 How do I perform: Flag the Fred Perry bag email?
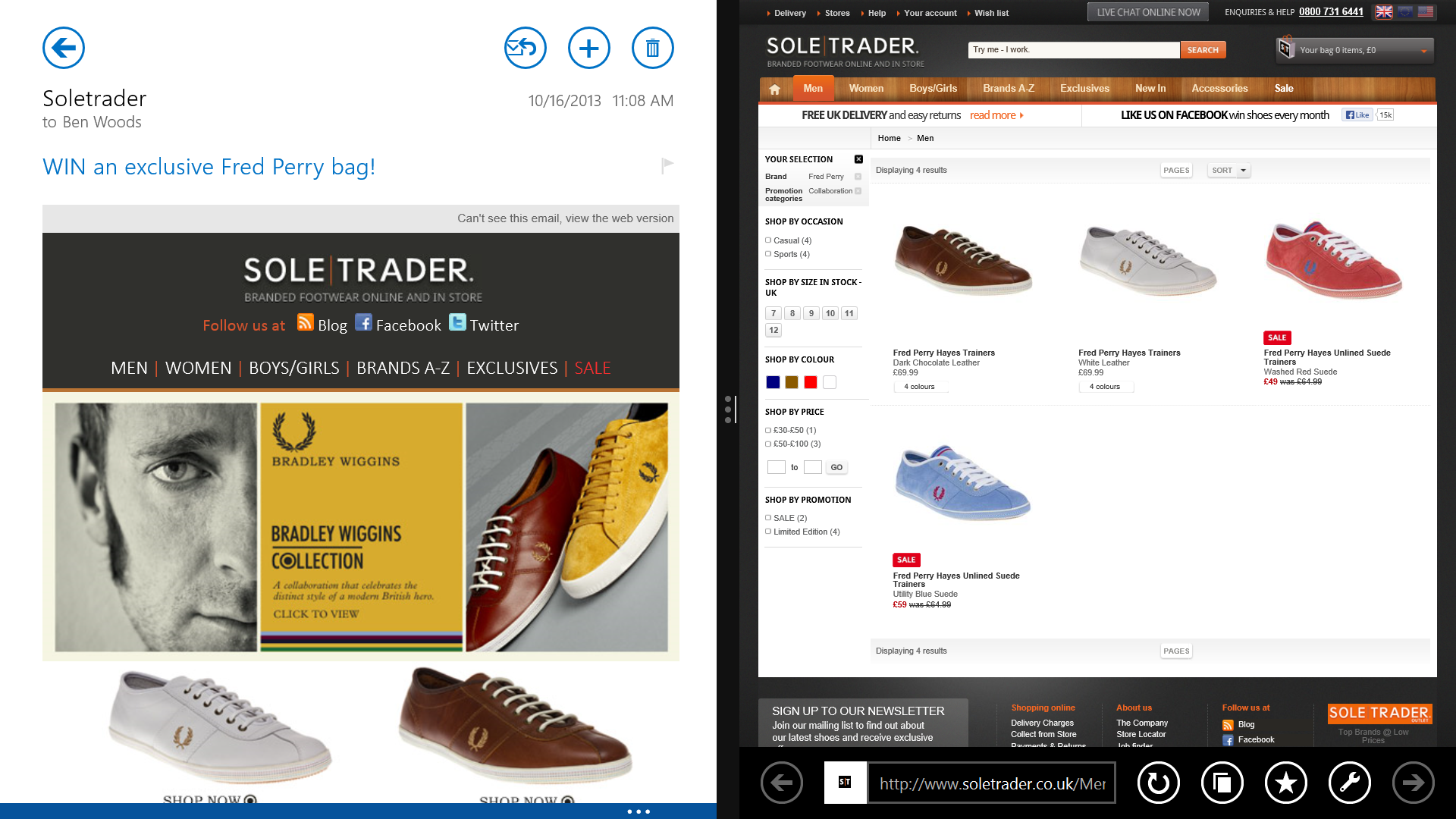pos(667,165)
